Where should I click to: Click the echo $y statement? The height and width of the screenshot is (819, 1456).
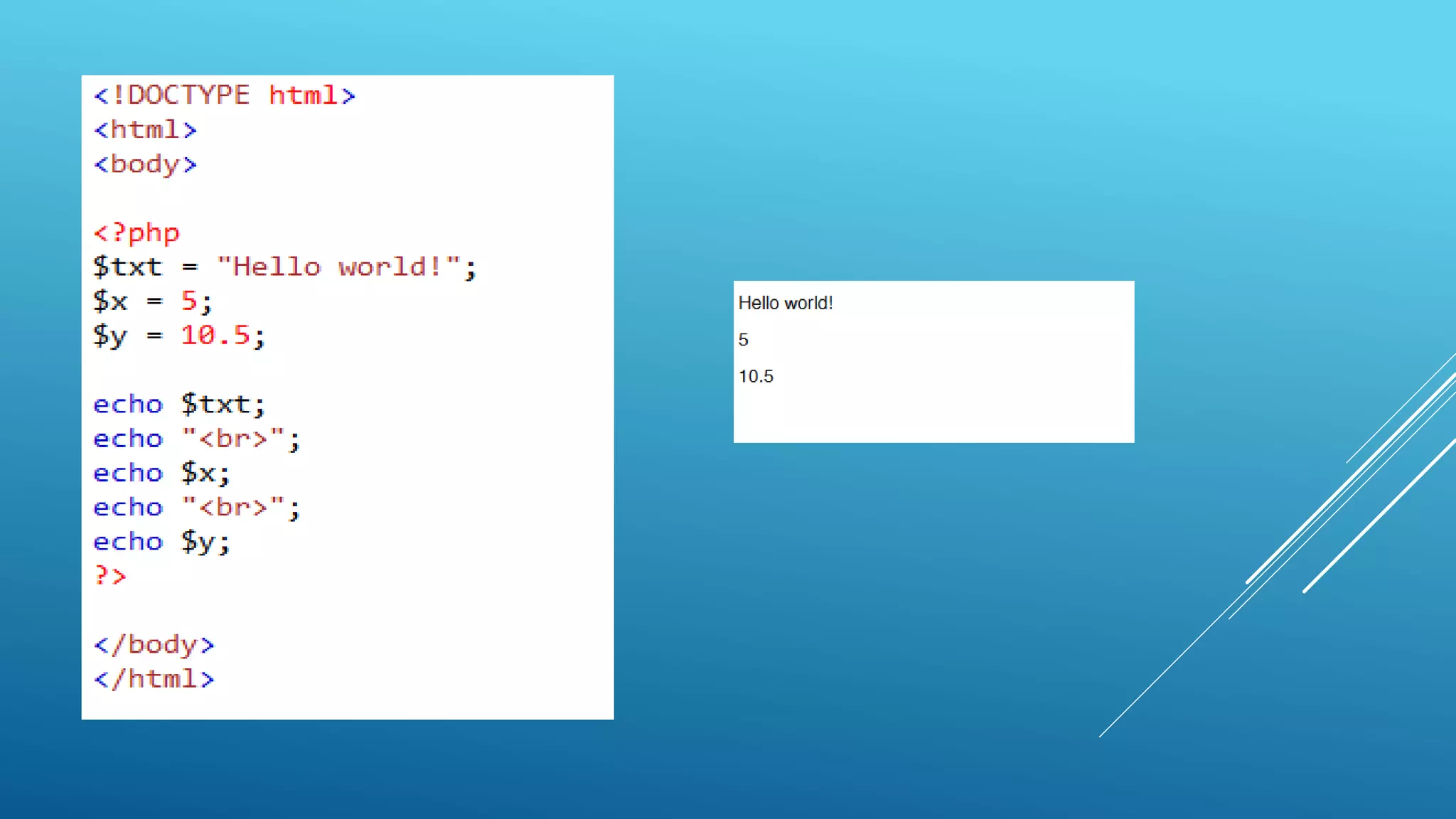(161, 542)
